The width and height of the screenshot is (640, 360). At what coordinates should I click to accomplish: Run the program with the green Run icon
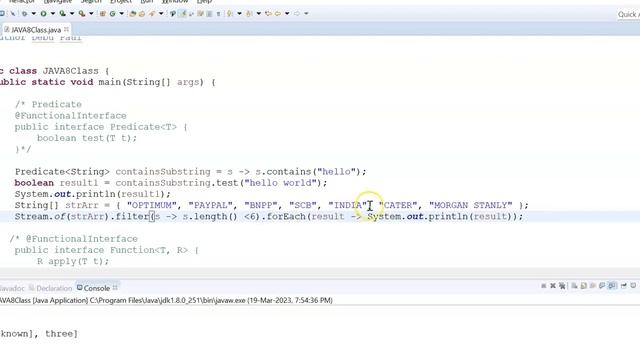pyautogui.click(x=43, y=13)
